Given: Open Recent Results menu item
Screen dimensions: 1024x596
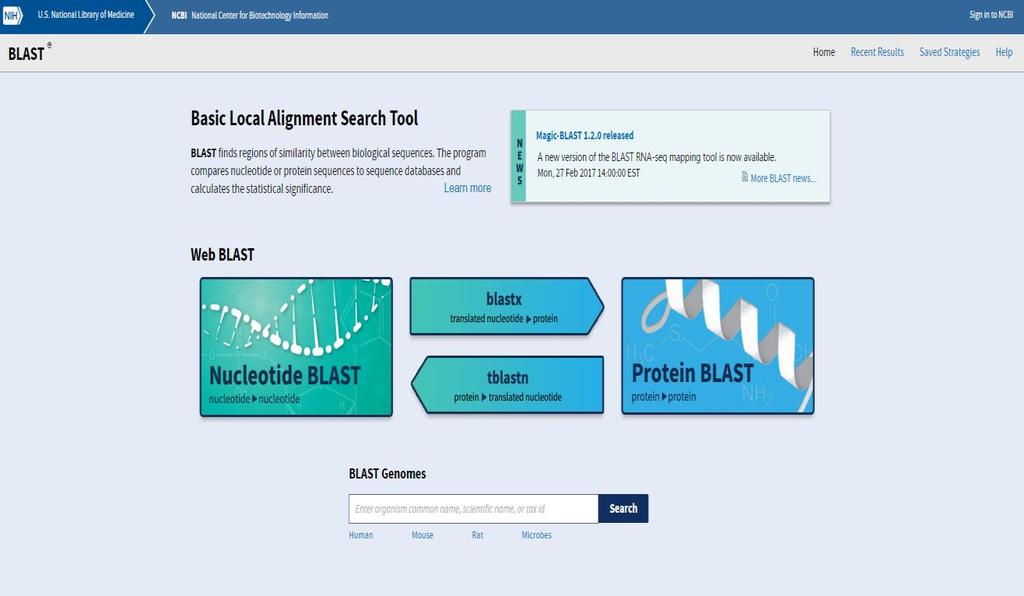Looking at the screenshot, I should (x=877, y=52).
